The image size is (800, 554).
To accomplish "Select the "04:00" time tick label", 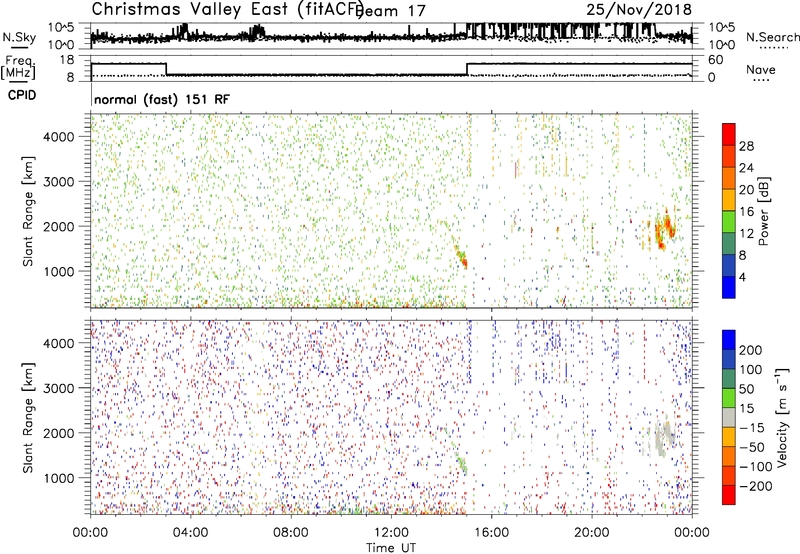I will [x=190, y=533].
